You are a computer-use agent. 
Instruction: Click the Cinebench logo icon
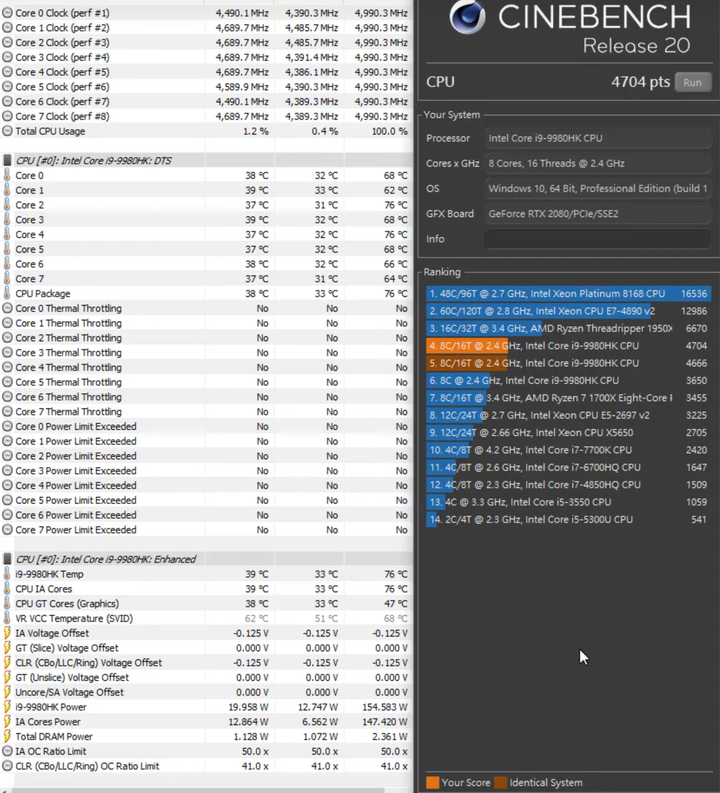(x=468, y=17)
